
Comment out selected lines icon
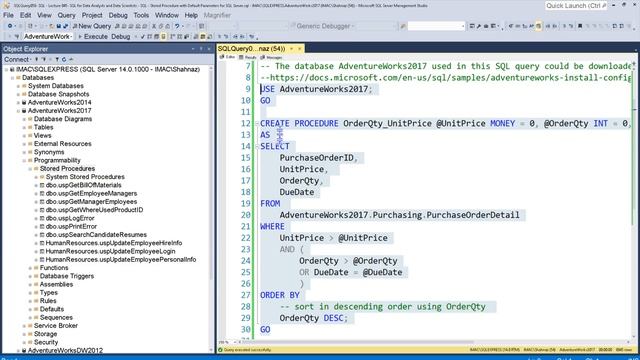tap(220, 37)
